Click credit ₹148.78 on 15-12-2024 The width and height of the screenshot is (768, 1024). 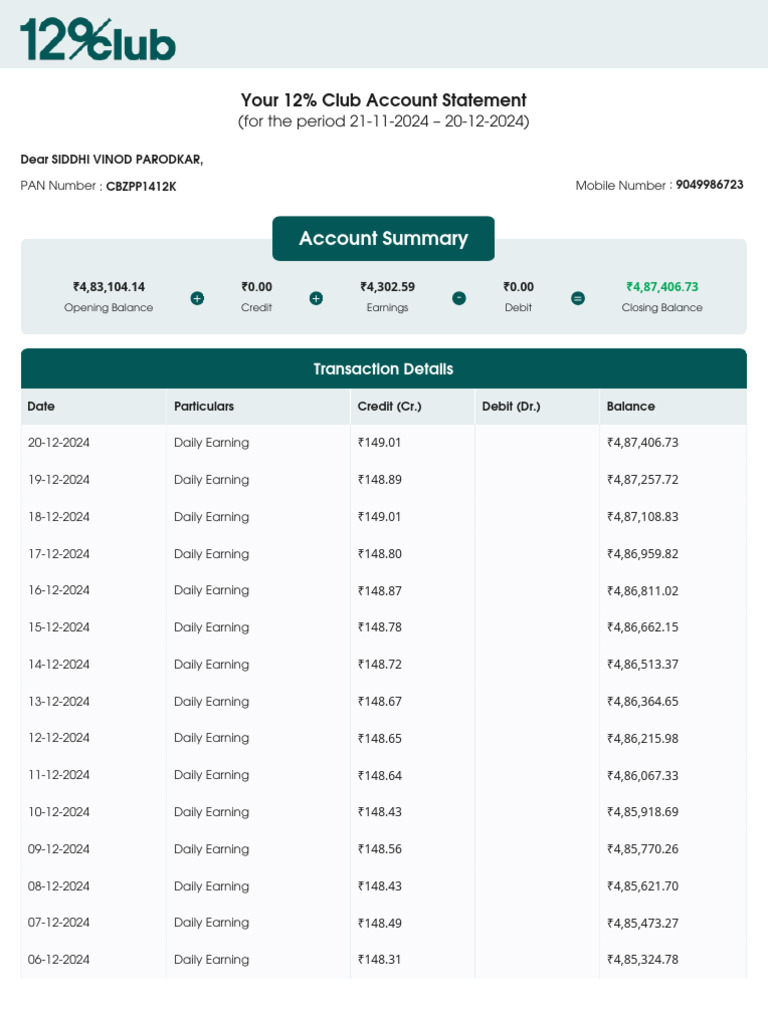pos(379,627)
